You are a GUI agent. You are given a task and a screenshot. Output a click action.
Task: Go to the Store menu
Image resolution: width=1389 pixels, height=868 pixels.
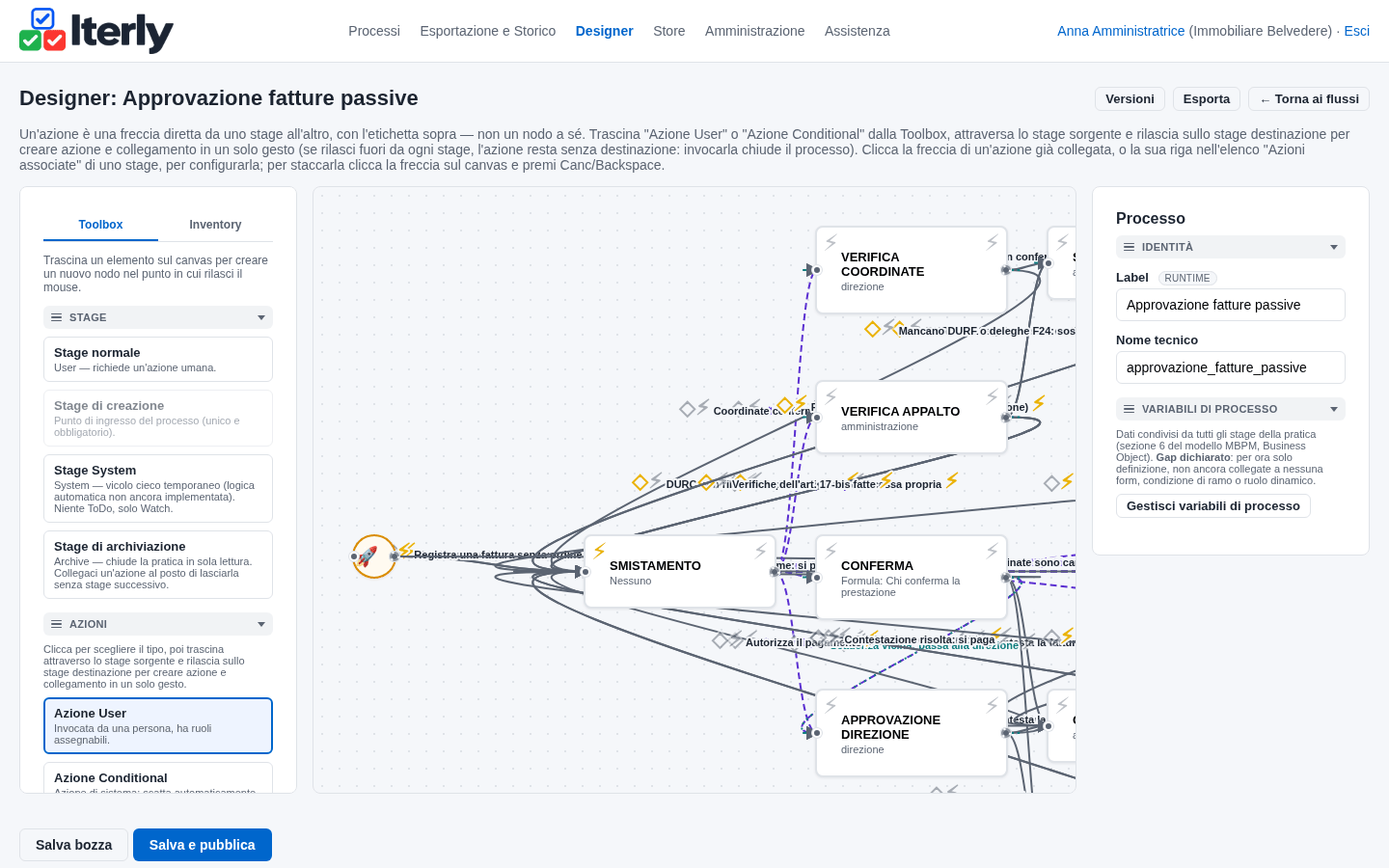click(x=669, y=31)
